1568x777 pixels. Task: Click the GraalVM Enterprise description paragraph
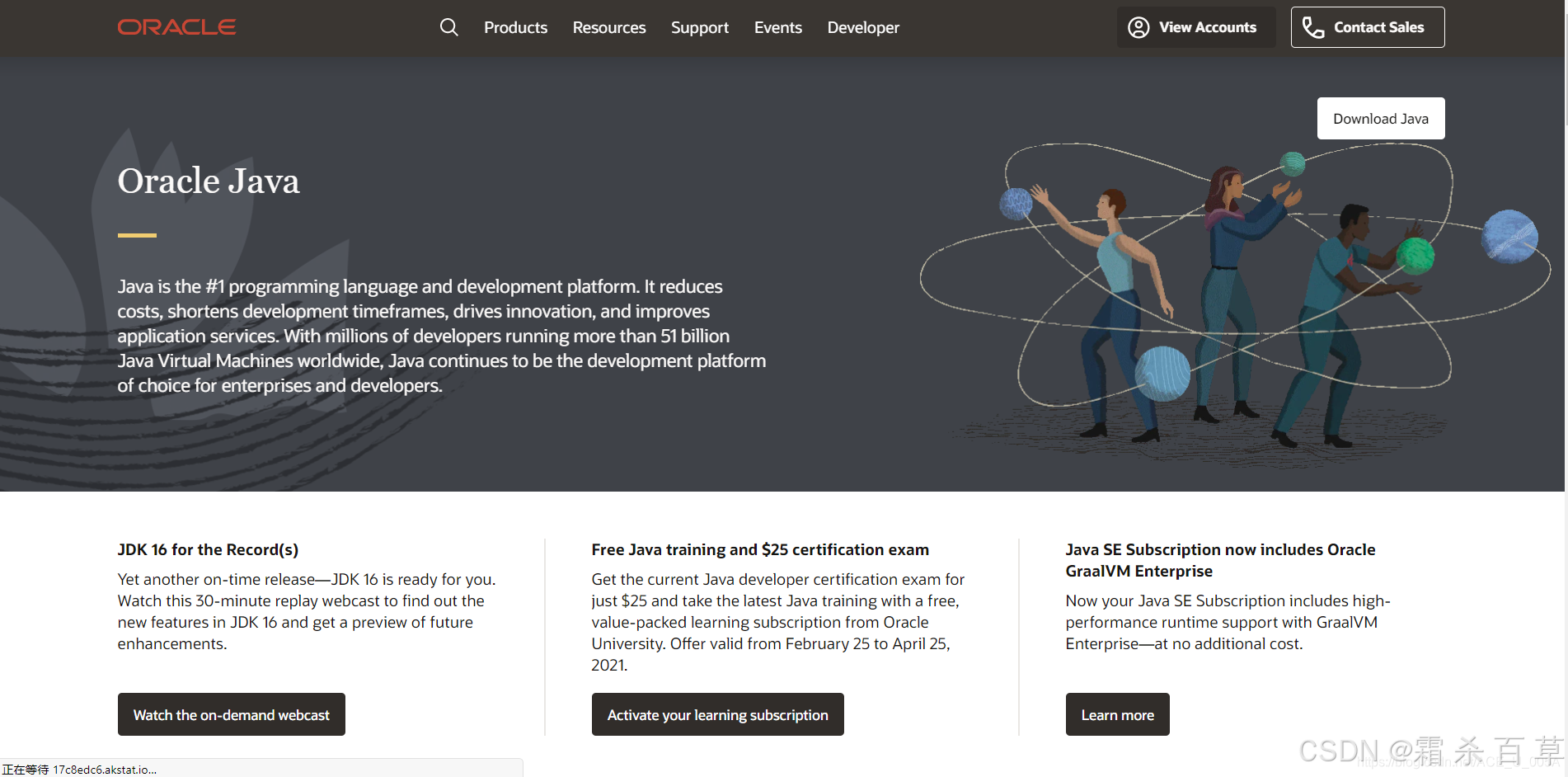pos(1228,622)
